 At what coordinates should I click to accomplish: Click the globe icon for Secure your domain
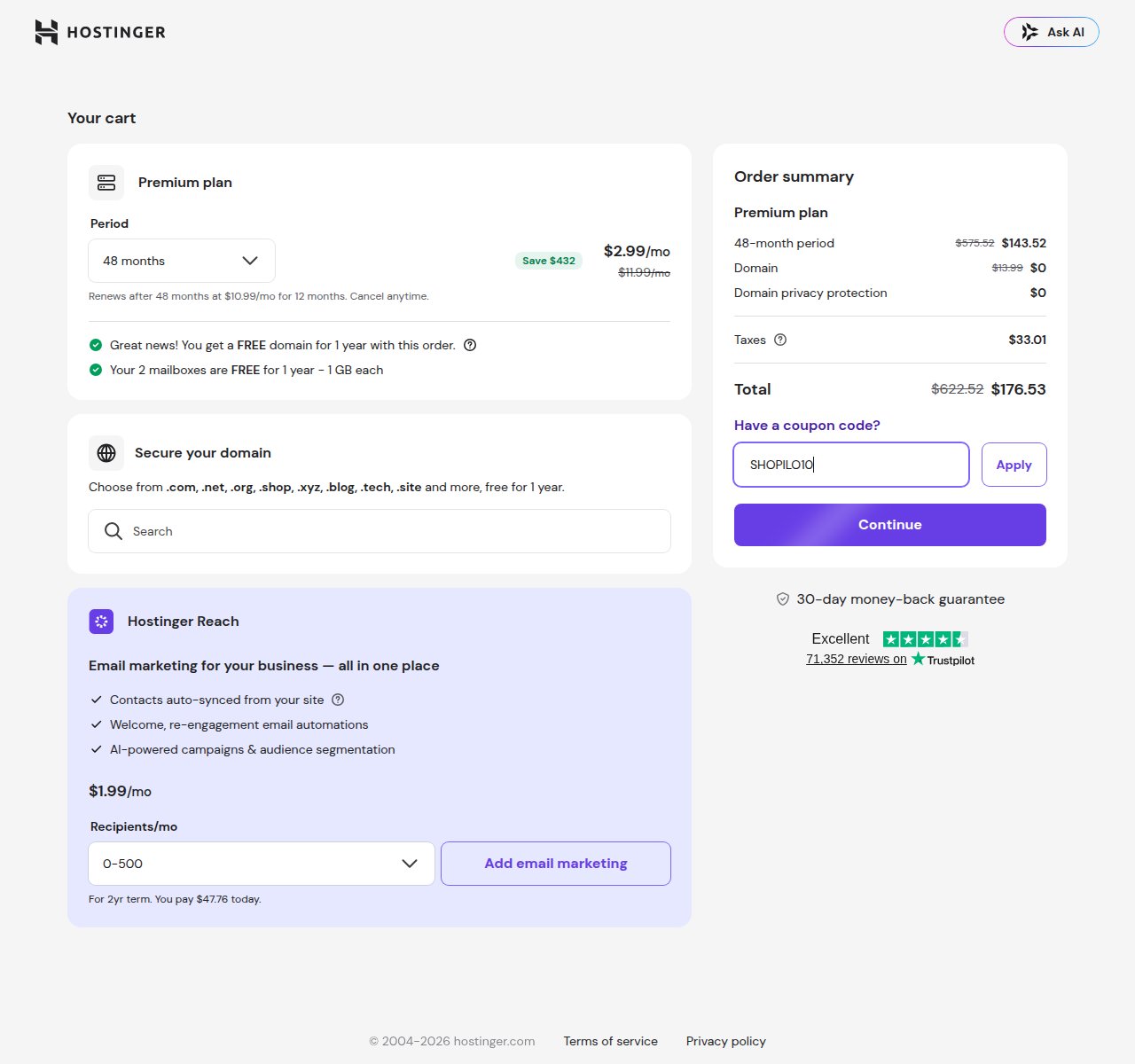[x=106, y=453]
